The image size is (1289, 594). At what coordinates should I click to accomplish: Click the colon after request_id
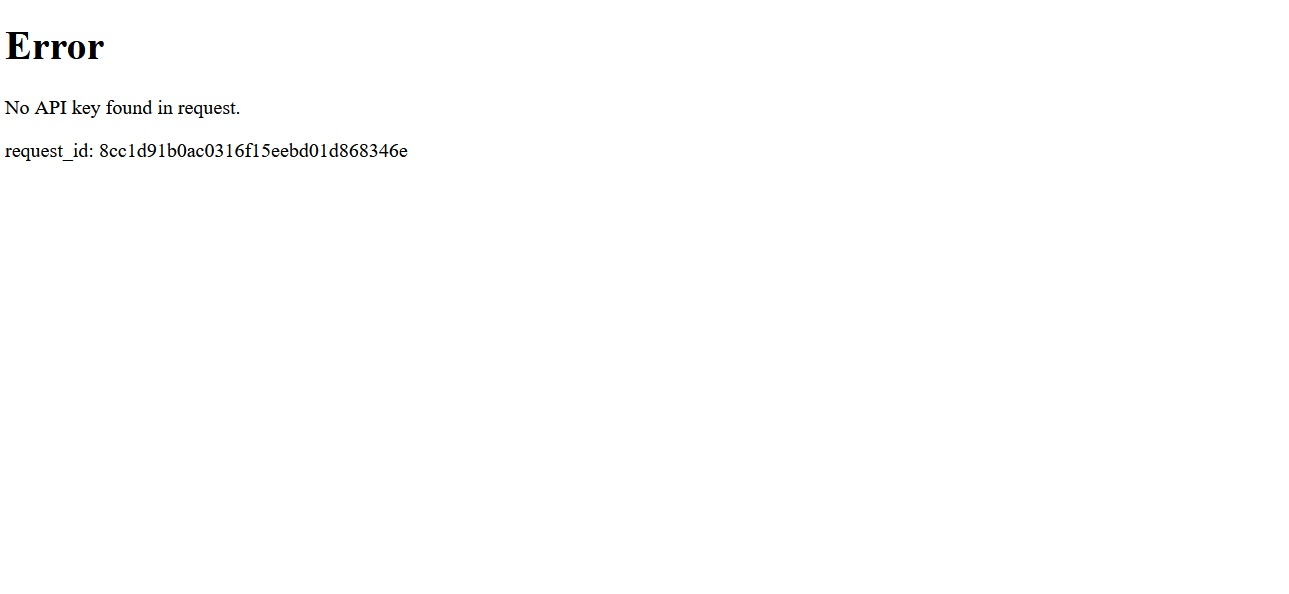tap(91, 153)
